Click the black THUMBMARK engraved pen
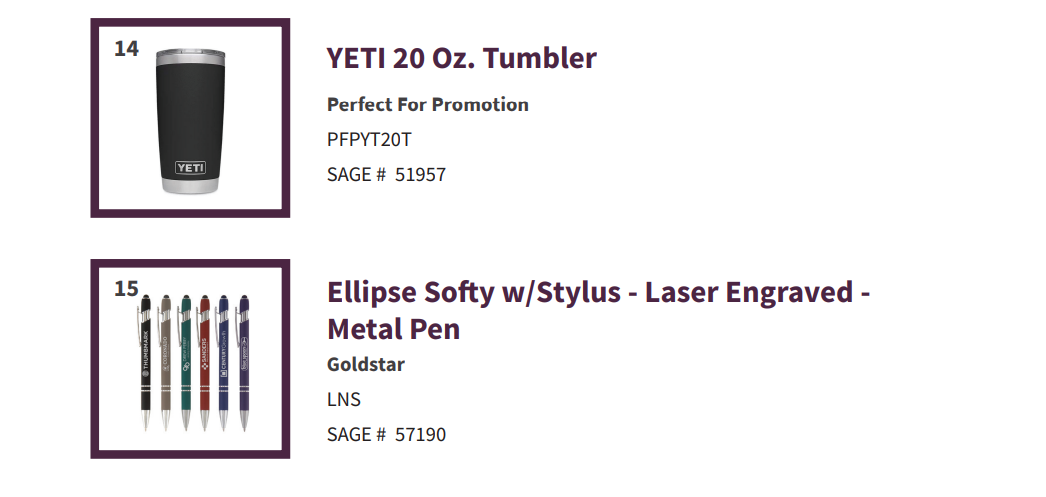The height and width of the screenshot is (497, 1046). point(145,362)
